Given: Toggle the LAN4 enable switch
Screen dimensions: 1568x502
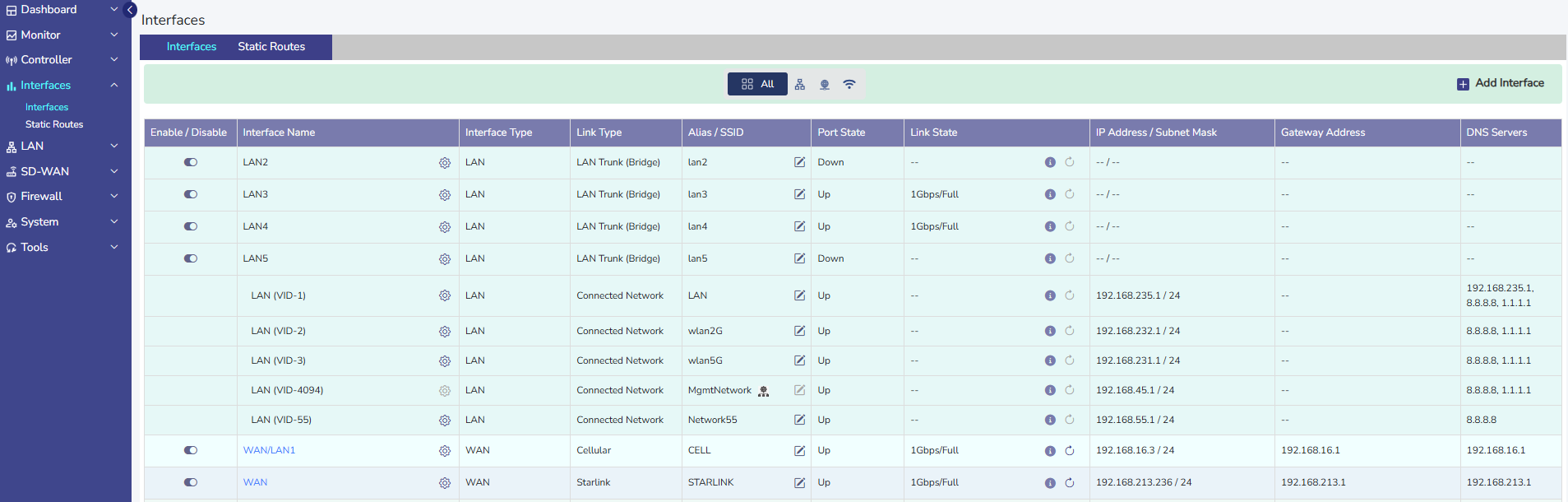Looking at the screenshot, I should [191, 226].
